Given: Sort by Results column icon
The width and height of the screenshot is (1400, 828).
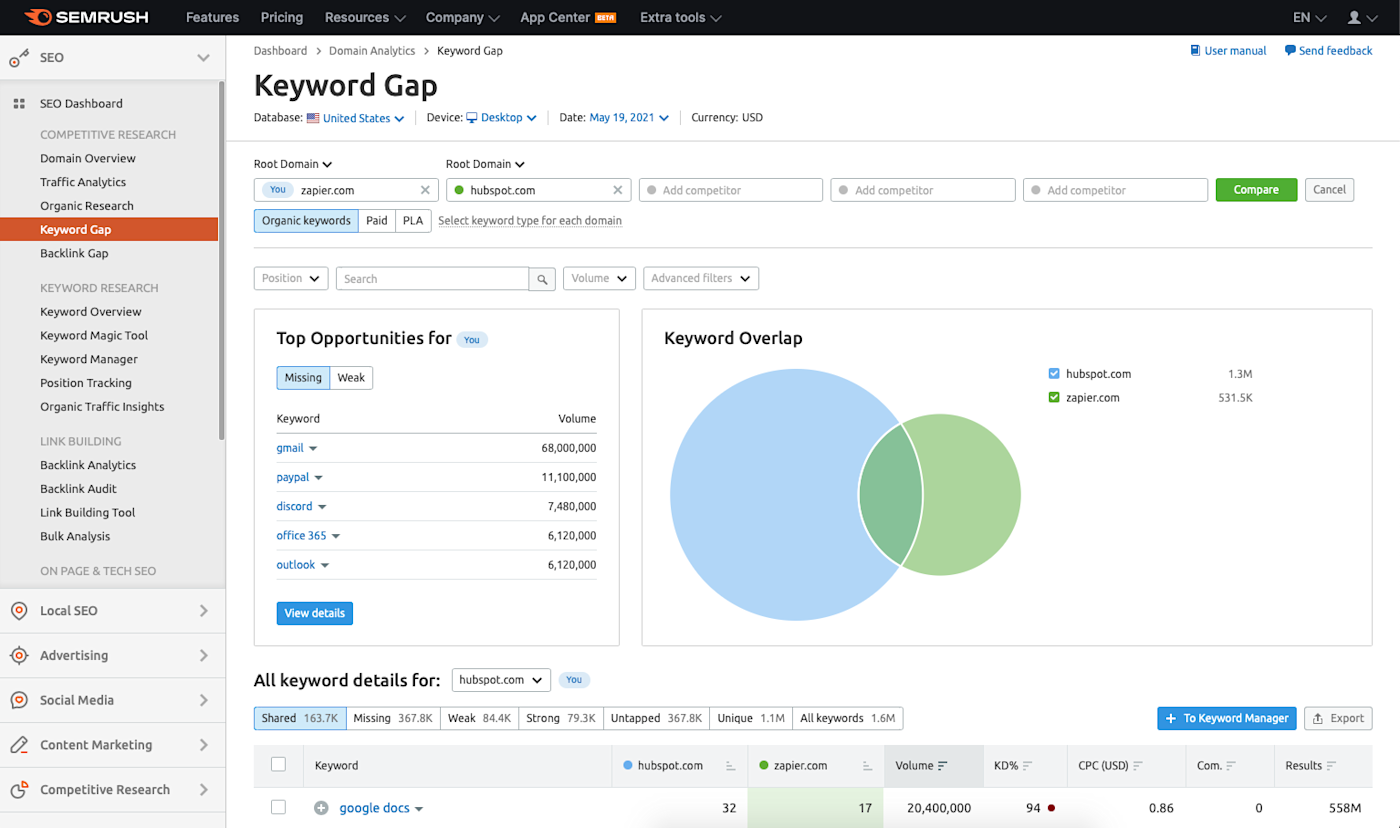Looking at the screenshot, I should [x=1331, y=766].
